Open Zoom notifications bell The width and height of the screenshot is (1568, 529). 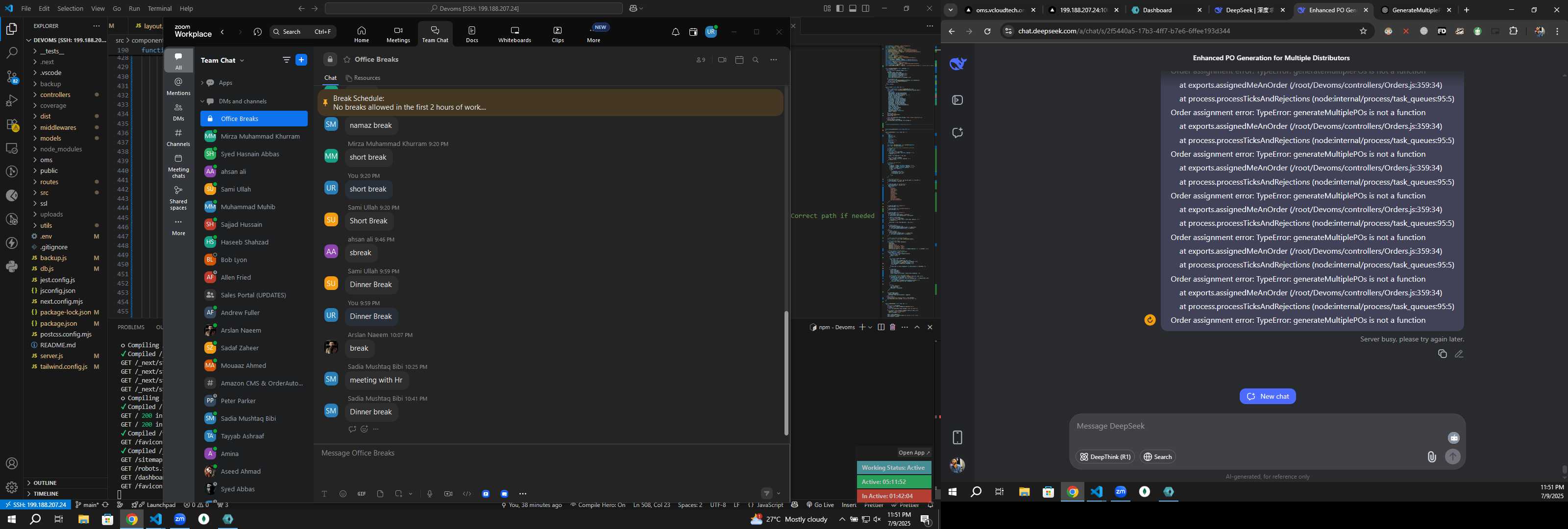675,32
